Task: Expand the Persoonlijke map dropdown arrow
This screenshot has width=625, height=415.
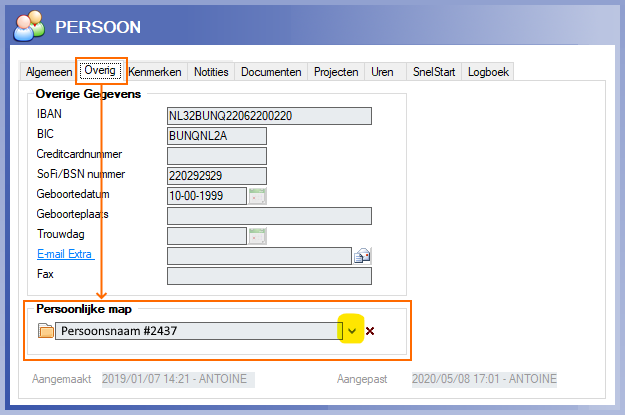Action: coord(352,331)
